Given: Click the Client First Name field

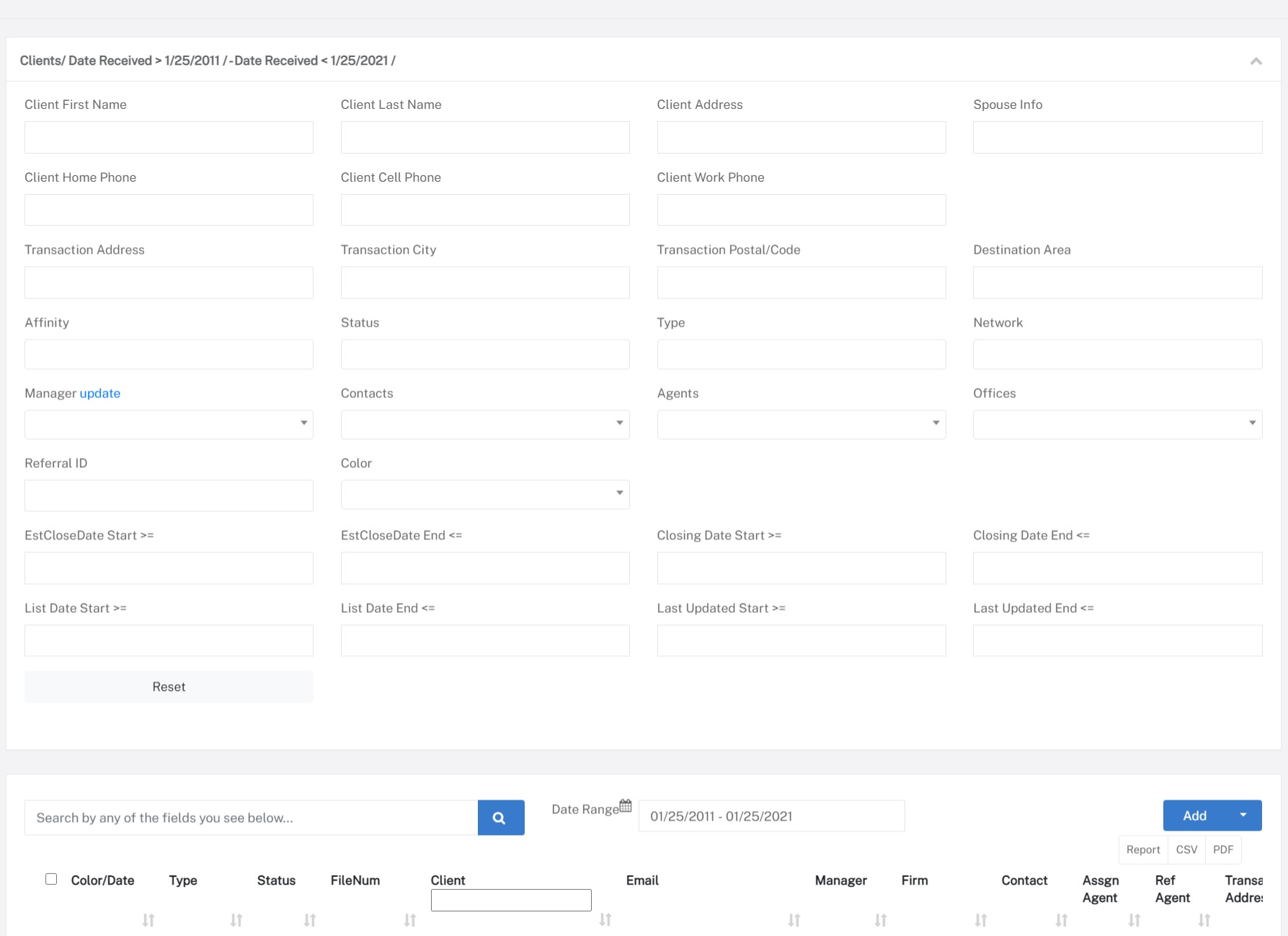Looking at the screenshot, I should 169,137.
